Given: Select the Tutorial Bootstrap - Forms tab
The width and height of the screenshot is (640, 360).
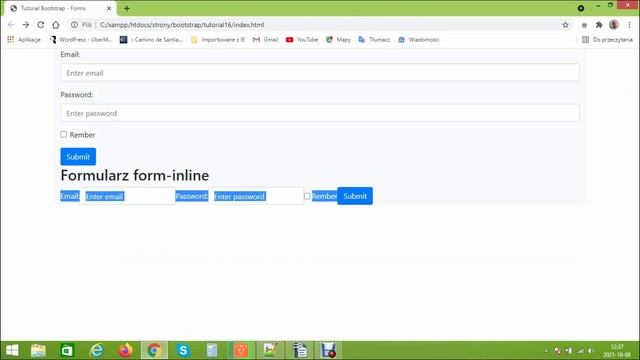Looking at the screenshot, I should (60, 8).
